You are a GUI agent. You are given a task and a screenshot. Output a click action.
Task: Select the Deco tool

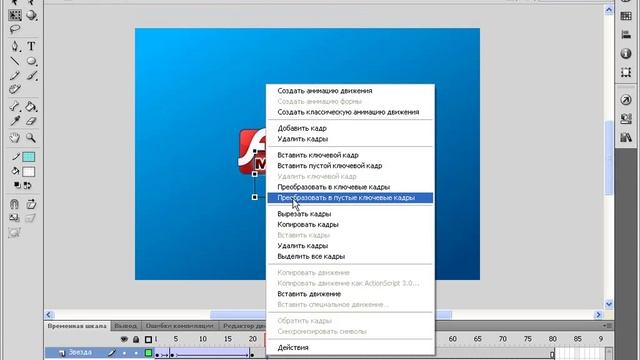pyautogui.click(x=15, y=89)
